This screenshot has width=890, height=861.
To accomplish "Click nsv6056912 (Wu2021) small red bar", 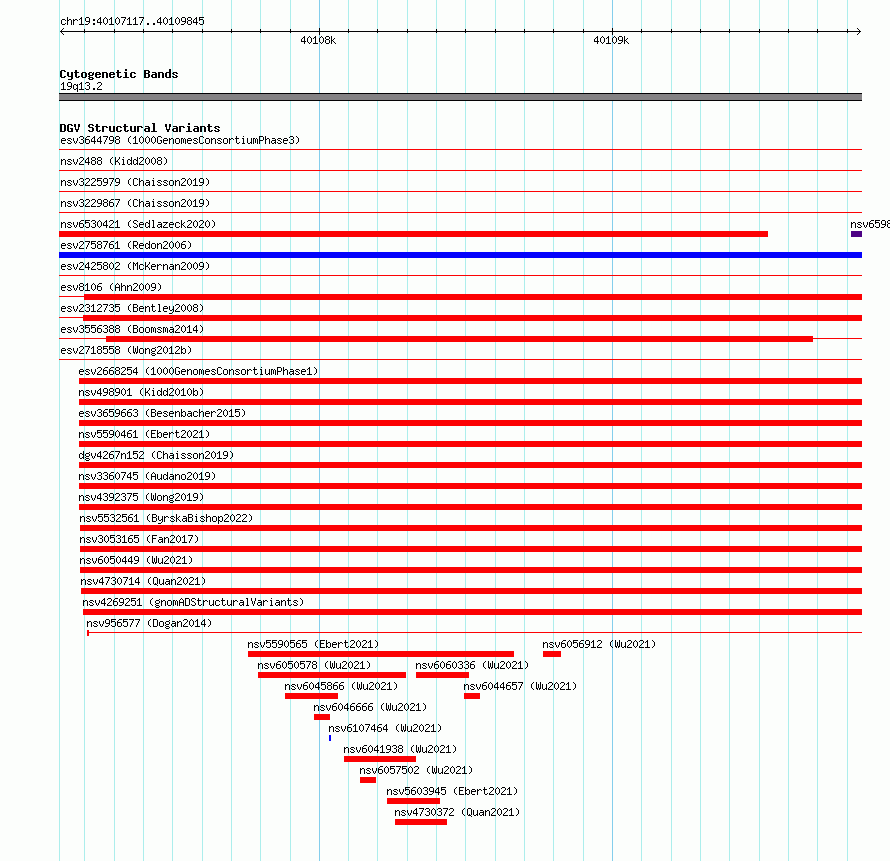I will pos(552,654).
